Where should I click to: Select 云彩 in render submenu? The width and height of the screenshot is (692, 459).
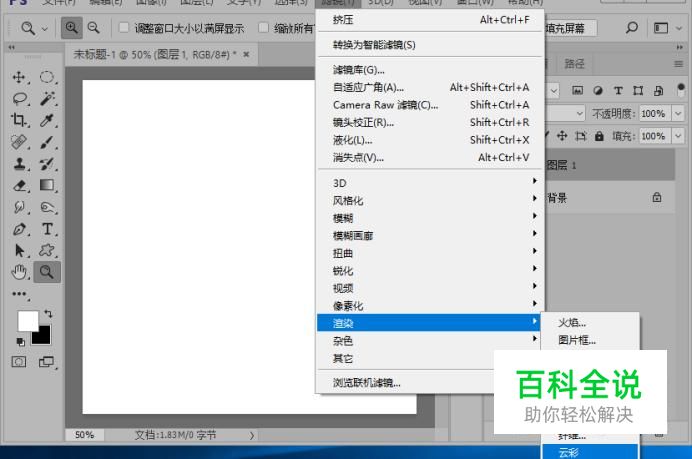click(590, 452)
